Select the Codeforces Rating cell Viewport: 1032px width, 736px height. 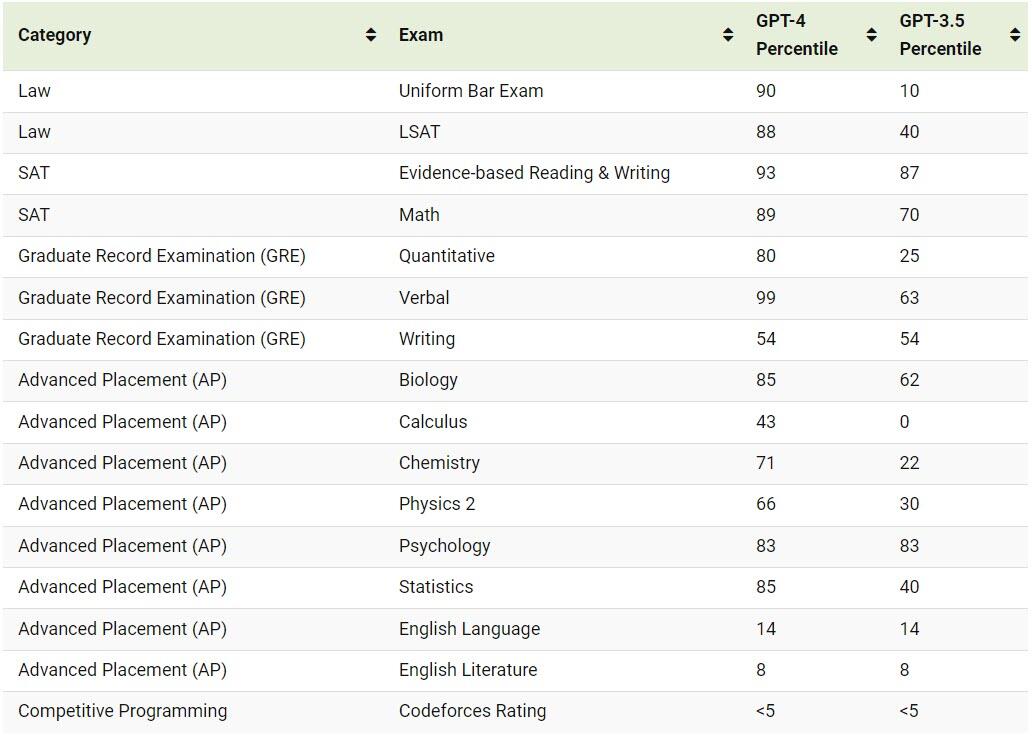pyautogui.click(x=472, y=711)
